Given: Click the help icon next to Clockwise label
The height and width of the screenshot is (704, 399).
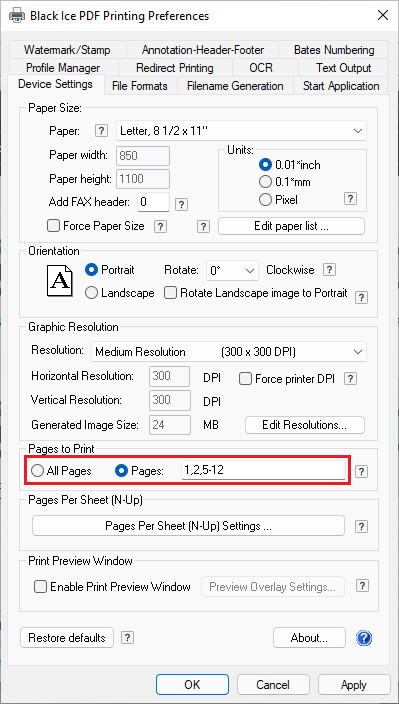Looking at the screenshot, I should click(330, 270).
